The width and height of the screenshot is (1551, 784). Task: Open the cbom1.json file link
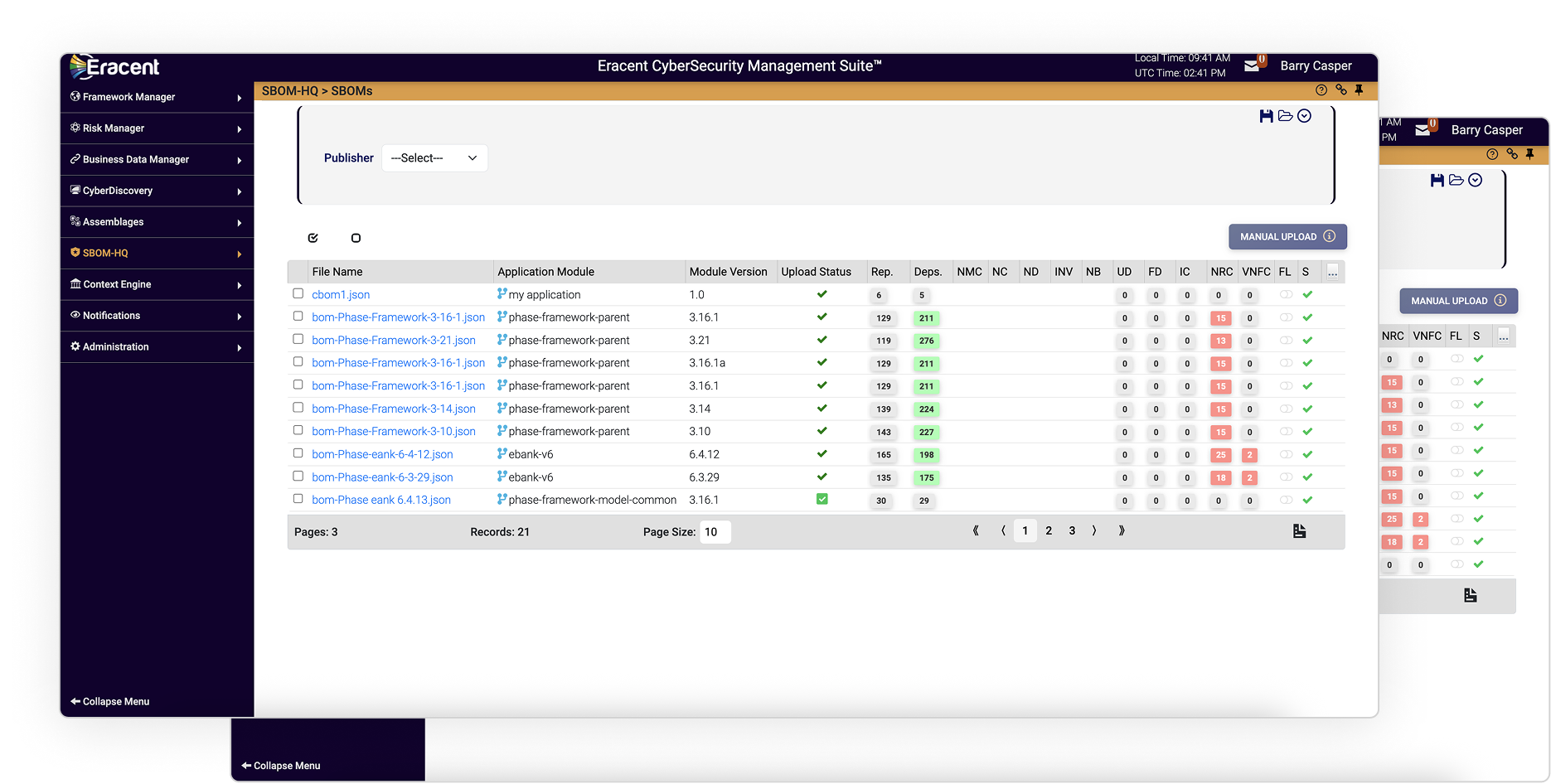(340, 293)
